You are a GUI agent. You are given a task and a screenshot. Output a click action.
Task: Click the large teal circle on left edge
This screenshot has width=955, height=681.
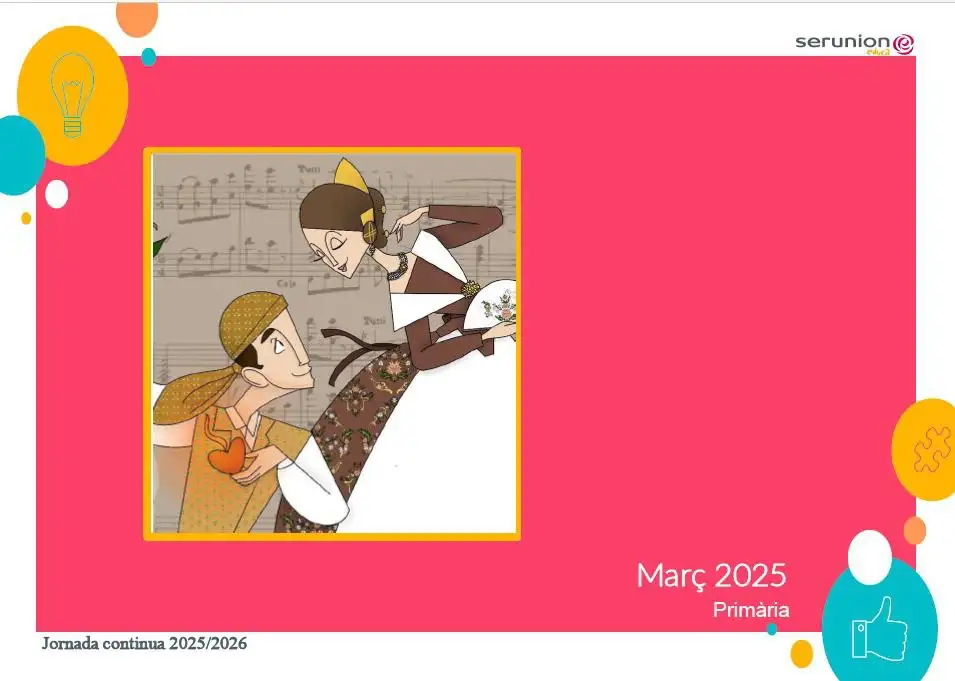[x=18, y=155]
